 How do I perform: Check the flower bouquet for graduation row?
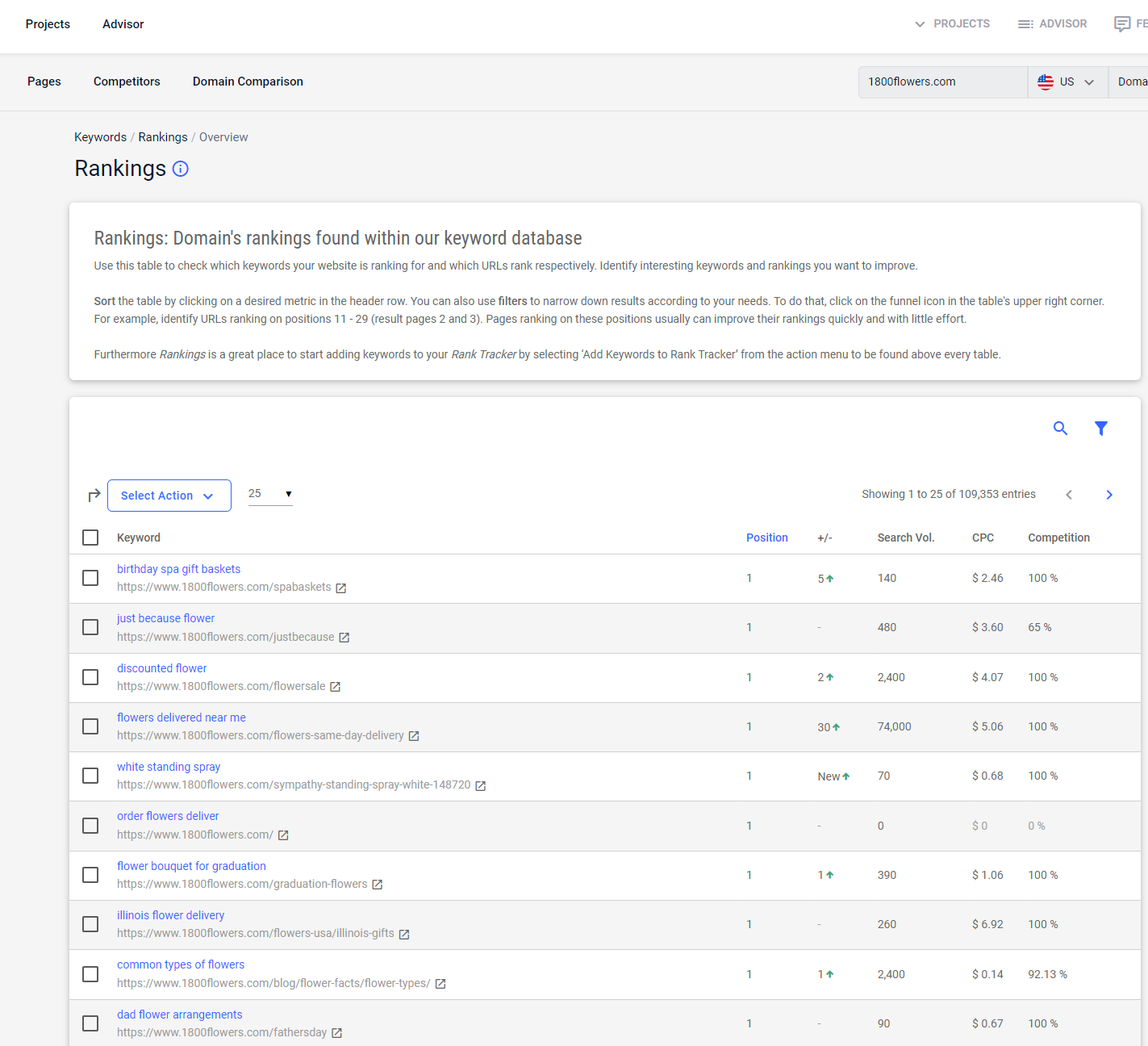point(90,875)
